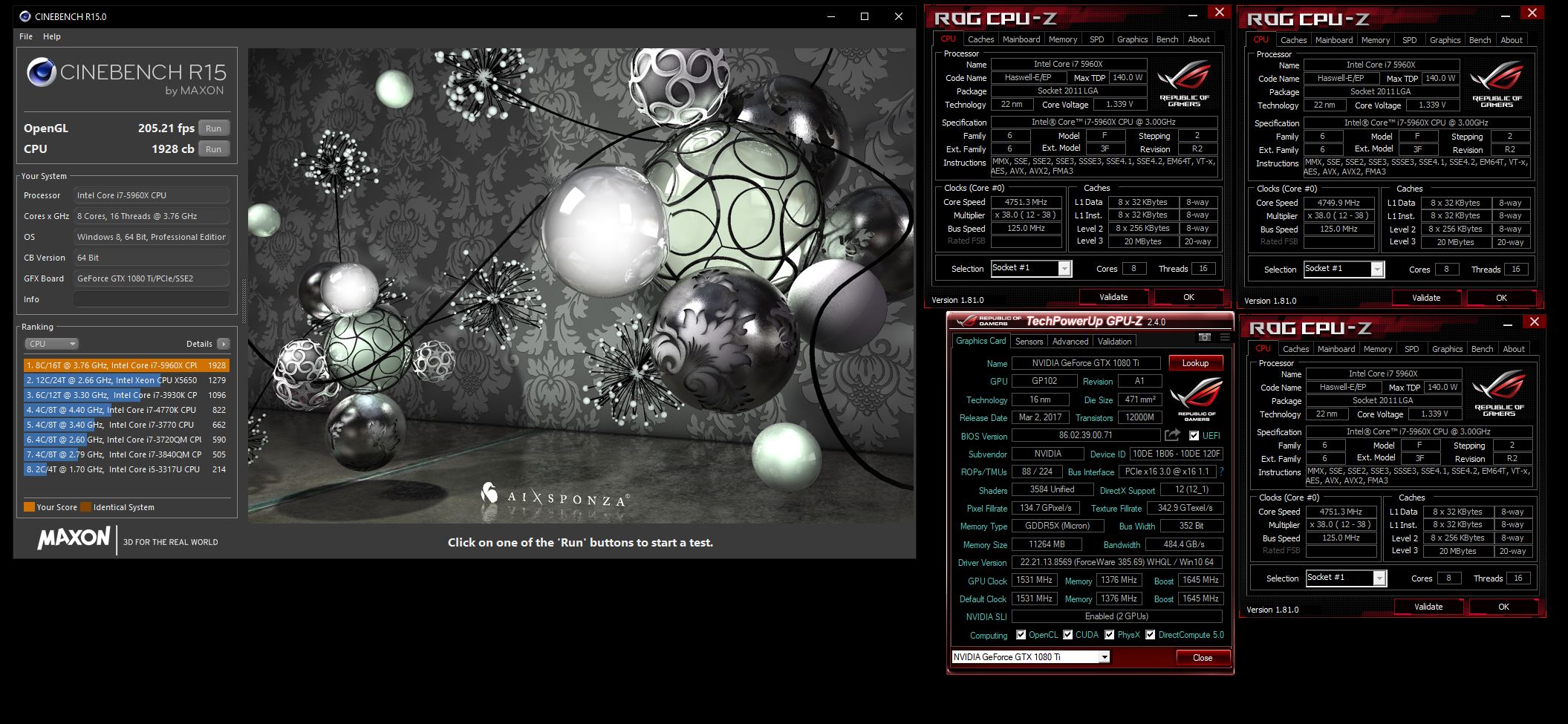Open the Help menu in Cinebench
The height and width of the screenshot is (724, 1568).
point(52,36)
